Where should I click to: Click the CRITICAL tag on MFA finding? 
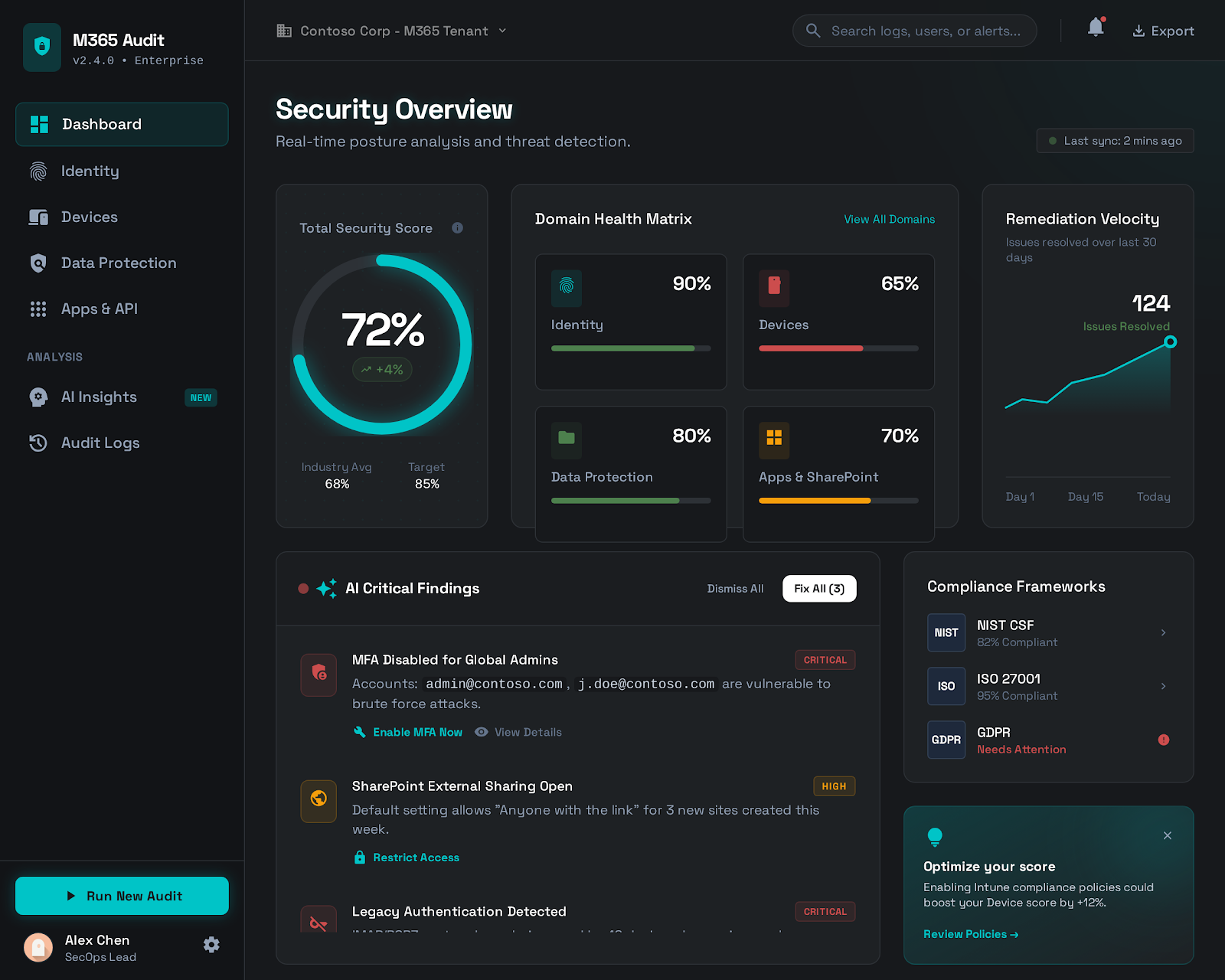pos(825,660)
